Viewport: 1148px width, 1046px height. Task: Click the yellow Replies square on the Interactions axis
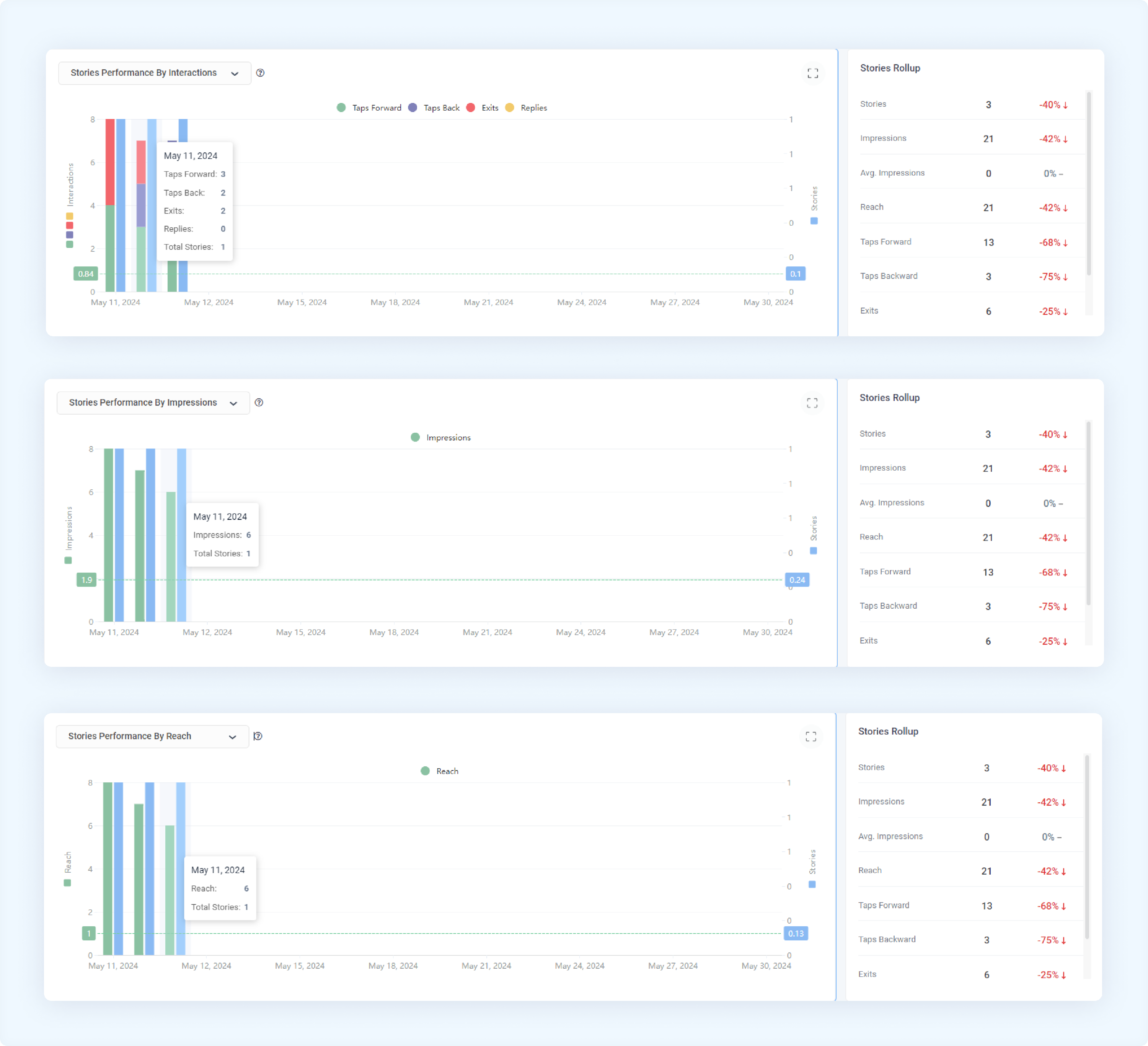click(70, 217)
